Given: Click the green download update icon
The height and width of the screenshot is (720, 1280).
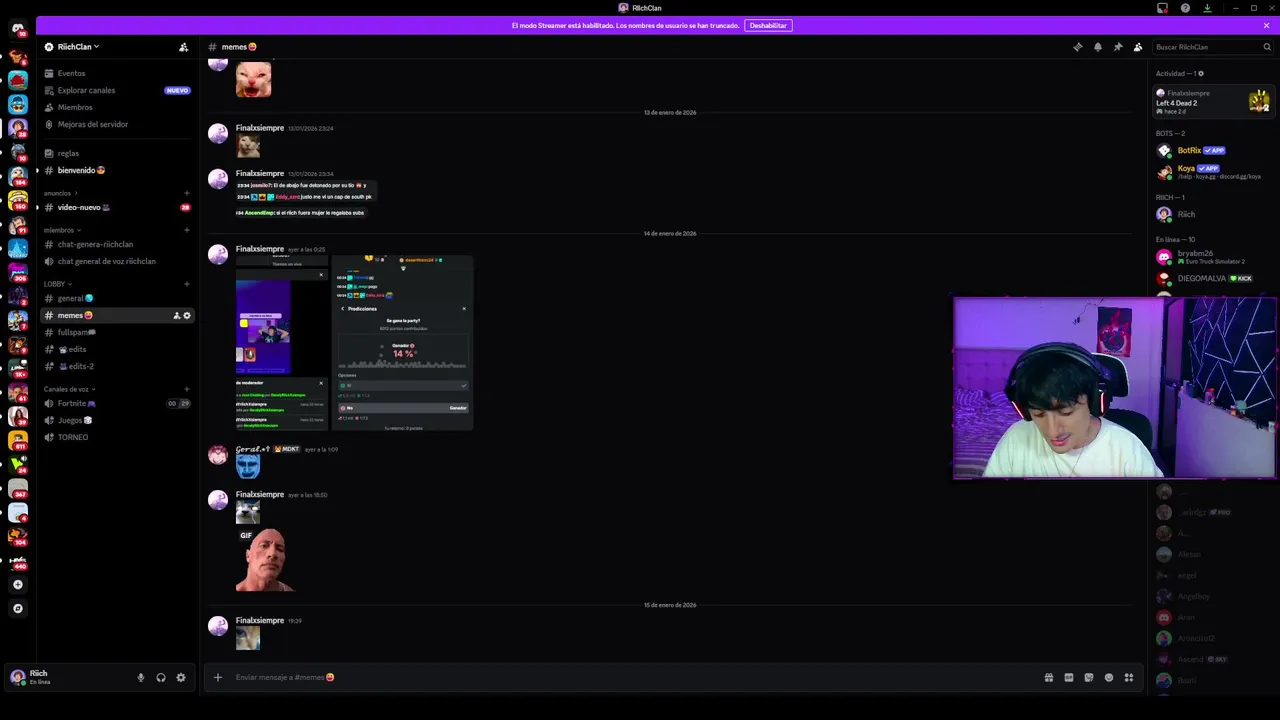Looking at the screenshot, I should coord(1207,8).
